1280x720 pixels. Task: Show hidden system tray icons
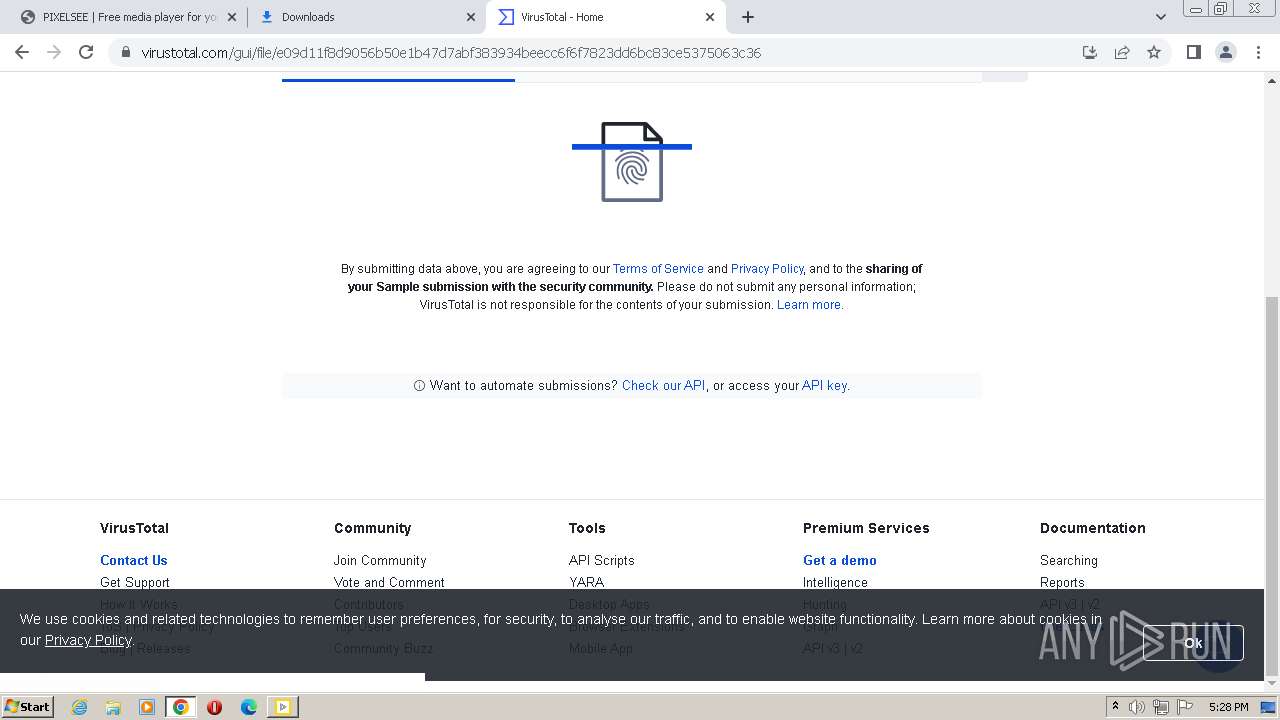coord(1116,706)
